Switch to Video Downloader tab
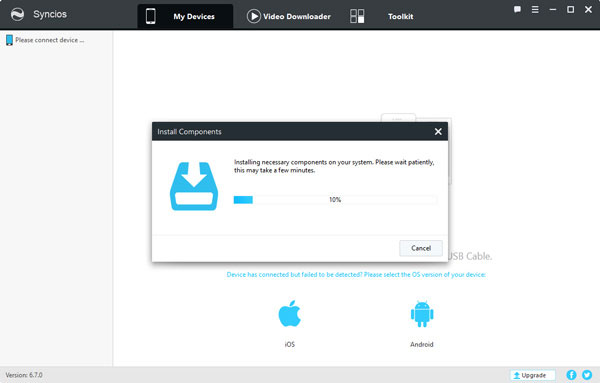Viewport: 600px width, 383px height. 289,16
